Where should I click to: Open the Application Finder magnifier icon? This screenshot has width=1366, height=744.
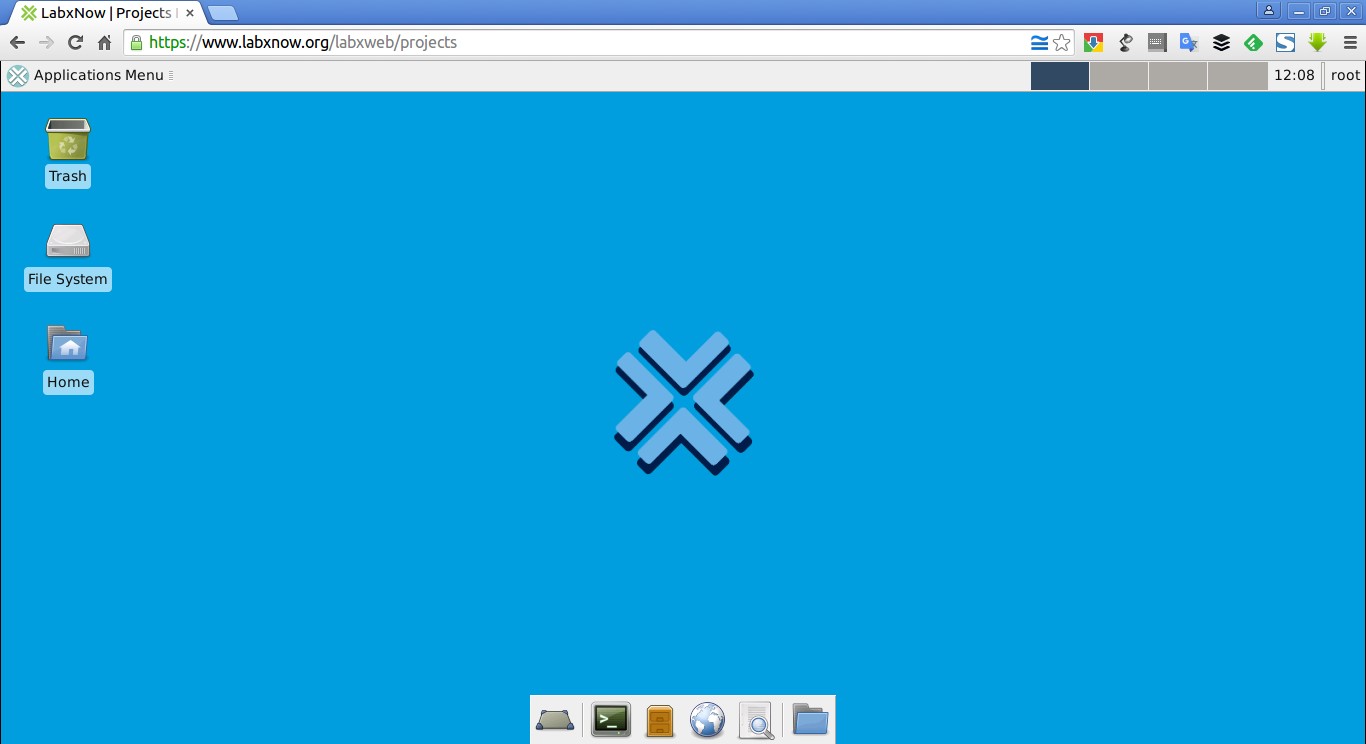pyautogui.click(x=757, y=721)
